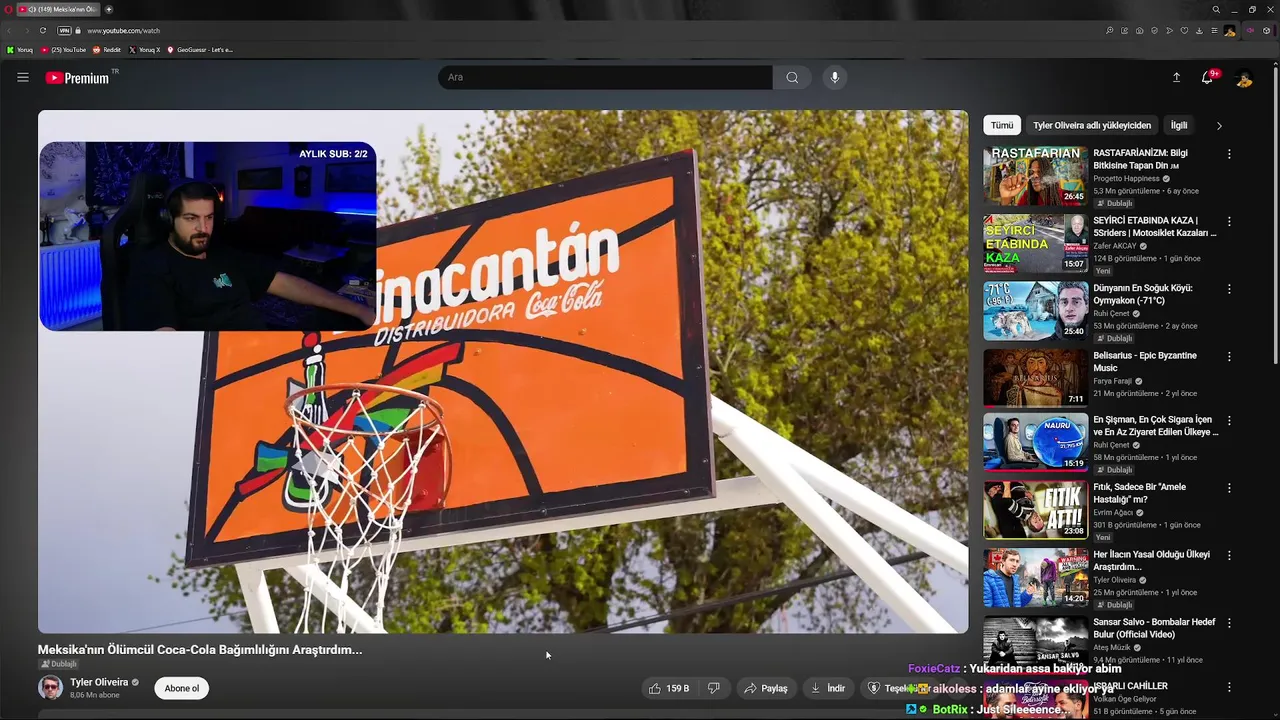Open options for Sansar Salvo video
Image resolution: width=1280 pixels, height=720 pixels.
coord(1229,623)
